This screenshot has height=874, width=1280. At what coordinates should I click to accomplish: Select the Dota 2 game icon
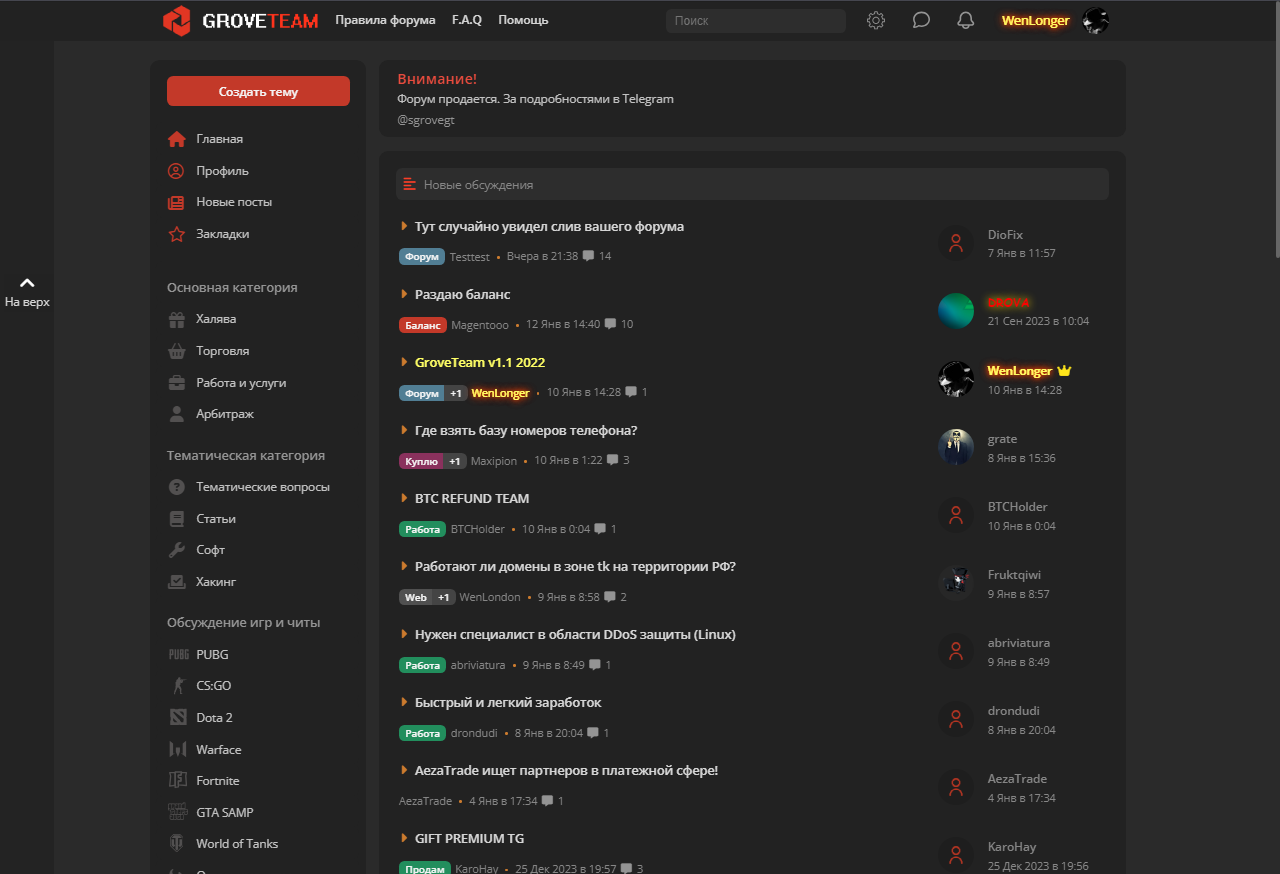pos(178,718)
